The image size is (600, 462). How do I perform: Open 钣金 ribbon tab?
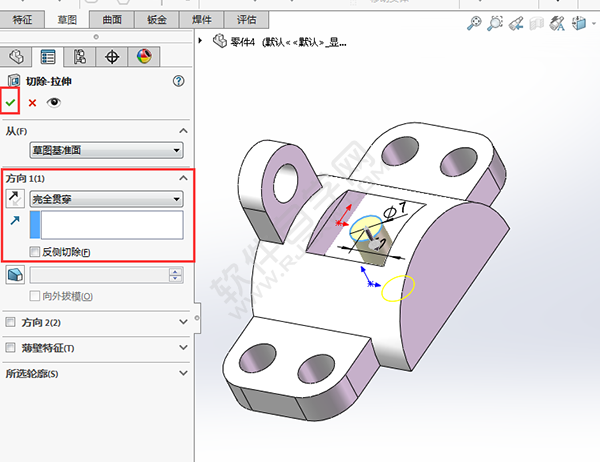(157, 20)
